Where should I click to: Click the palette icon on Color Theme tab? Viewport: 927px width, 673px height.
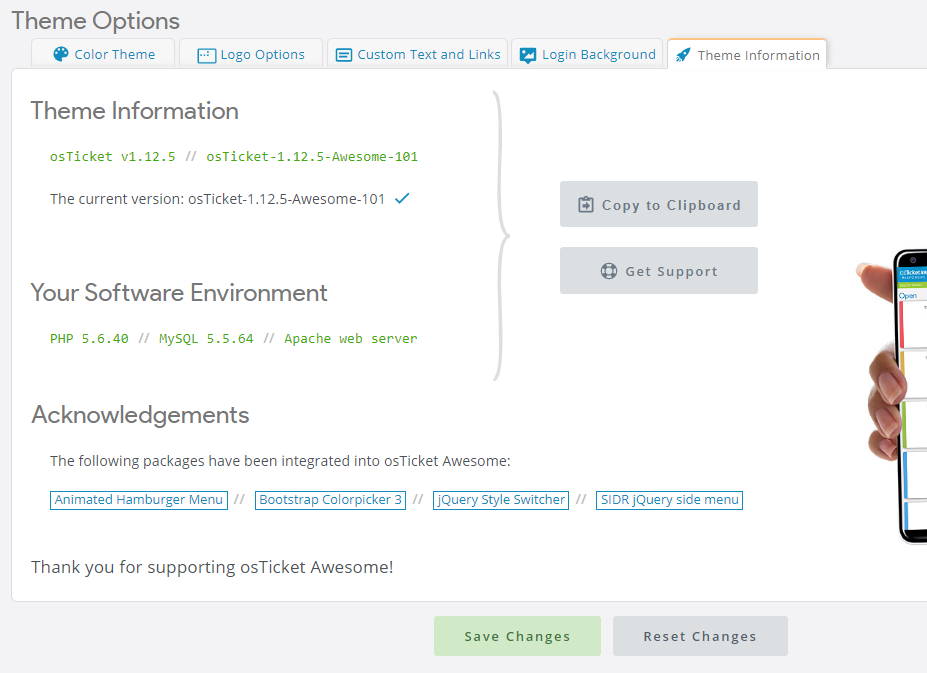pos(61,54)
